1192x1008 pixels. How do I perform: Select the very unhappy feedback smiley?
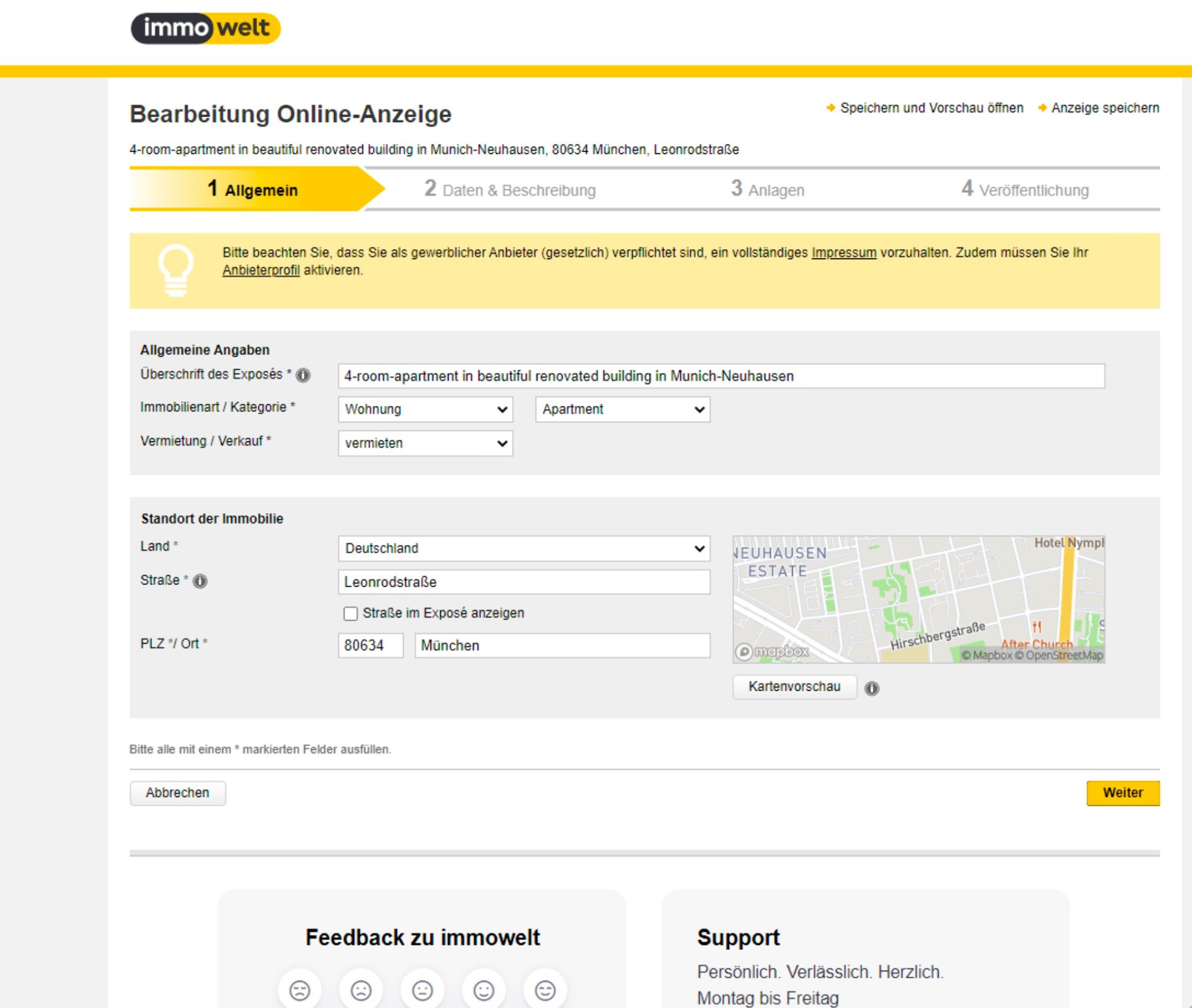pos(300,990)
